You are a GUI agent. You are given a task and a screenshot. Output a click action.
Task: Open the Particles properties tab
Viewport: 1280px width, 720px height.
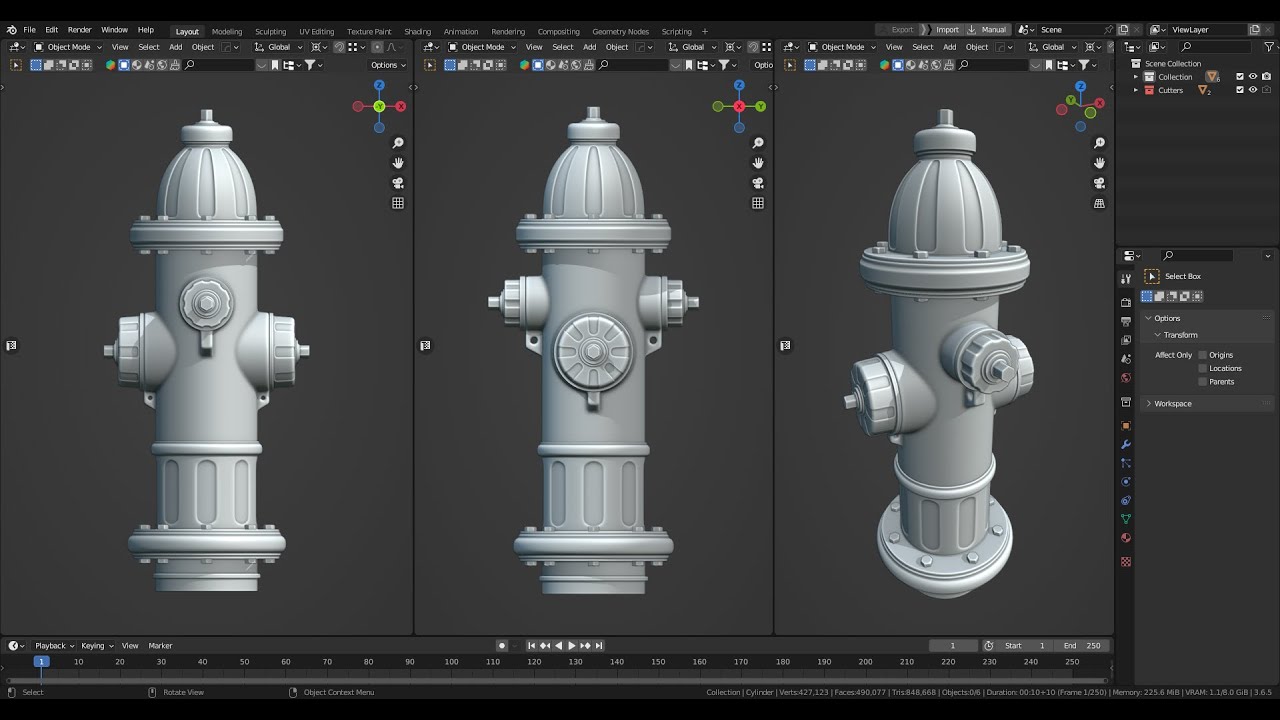(x=1126, y=463)
